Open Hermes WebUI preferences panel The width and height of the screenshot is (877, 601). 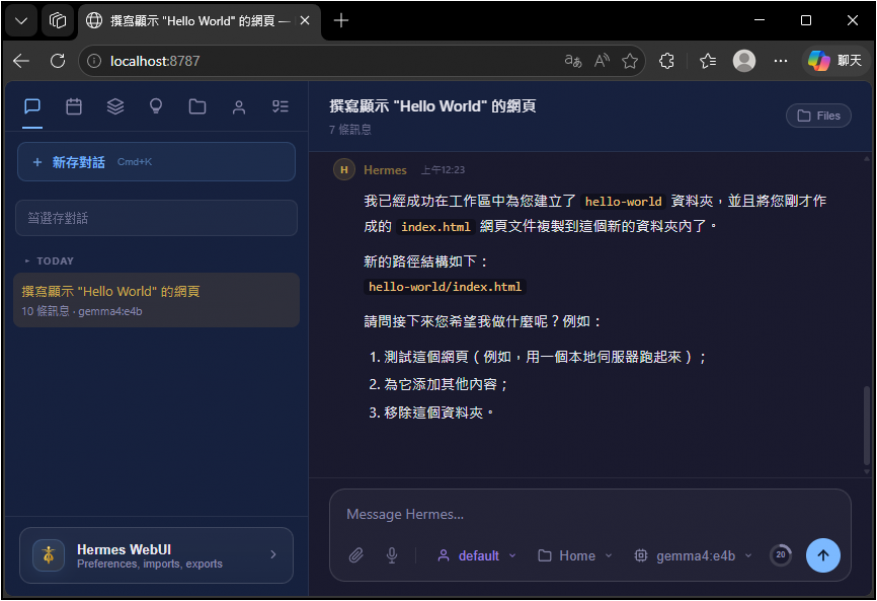tap(156, 555)
